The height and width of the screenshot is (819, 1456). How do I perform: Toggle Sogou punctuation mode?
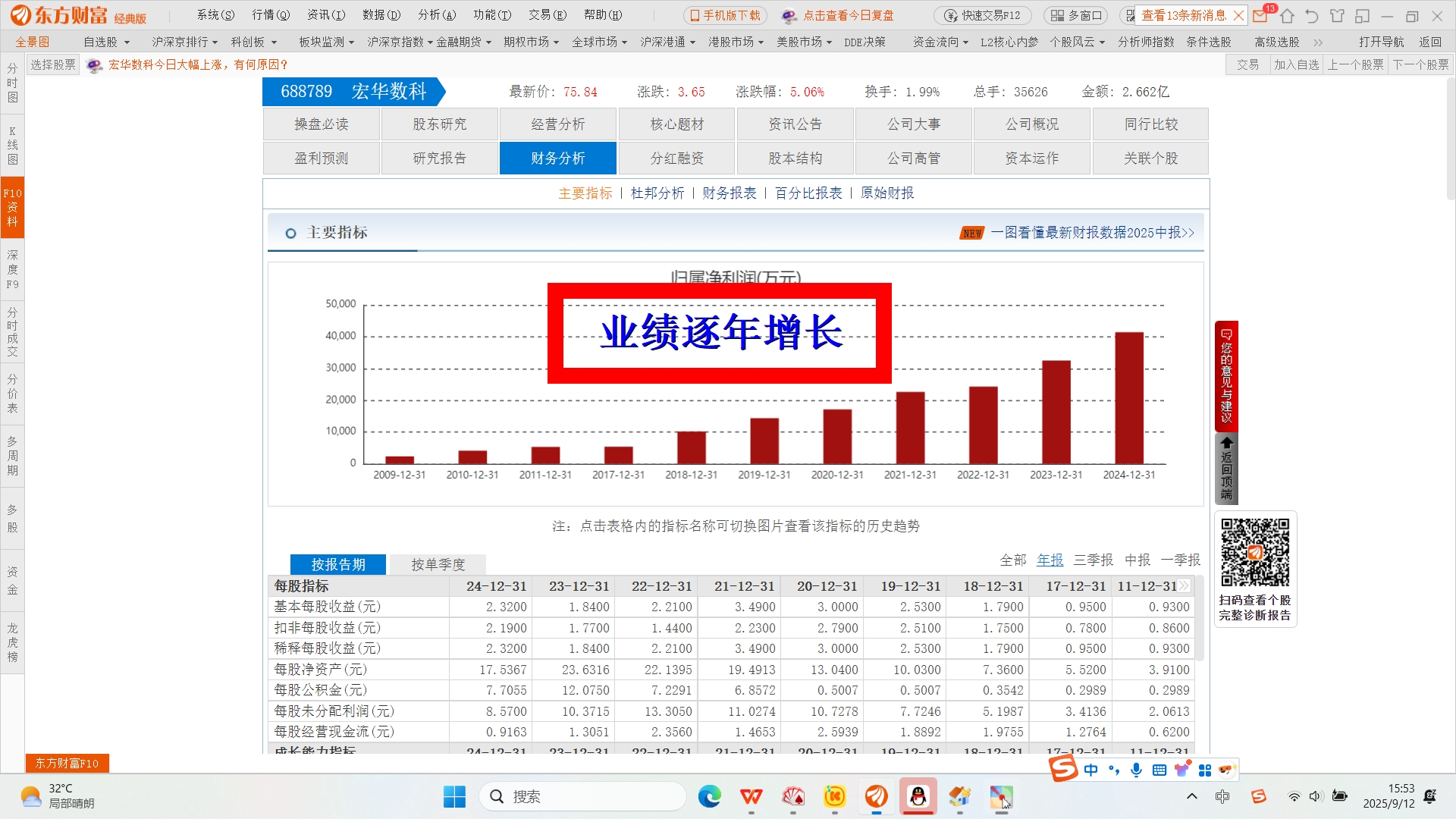coord(1113,770)
